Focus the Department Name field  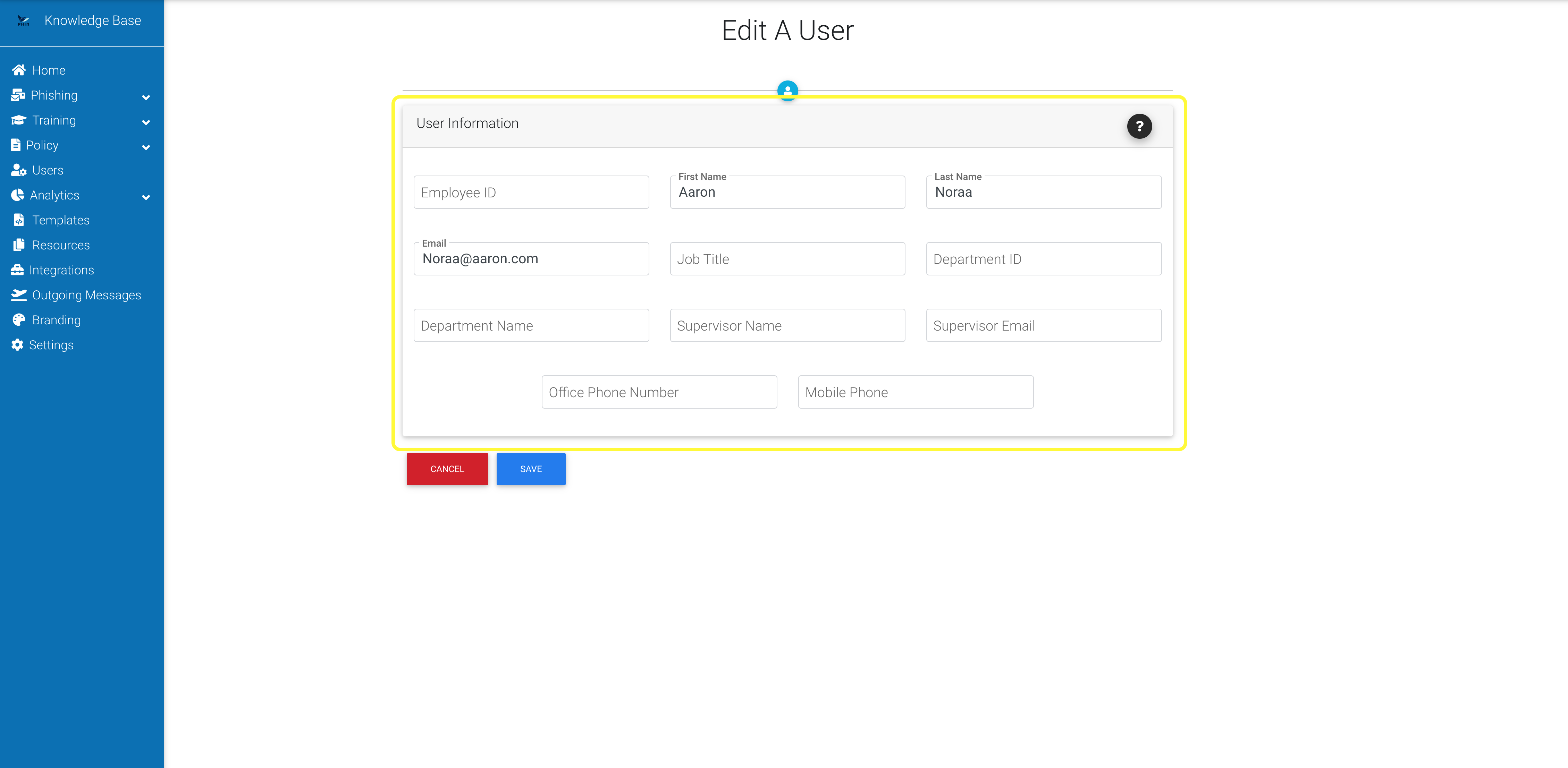(531, 326)
